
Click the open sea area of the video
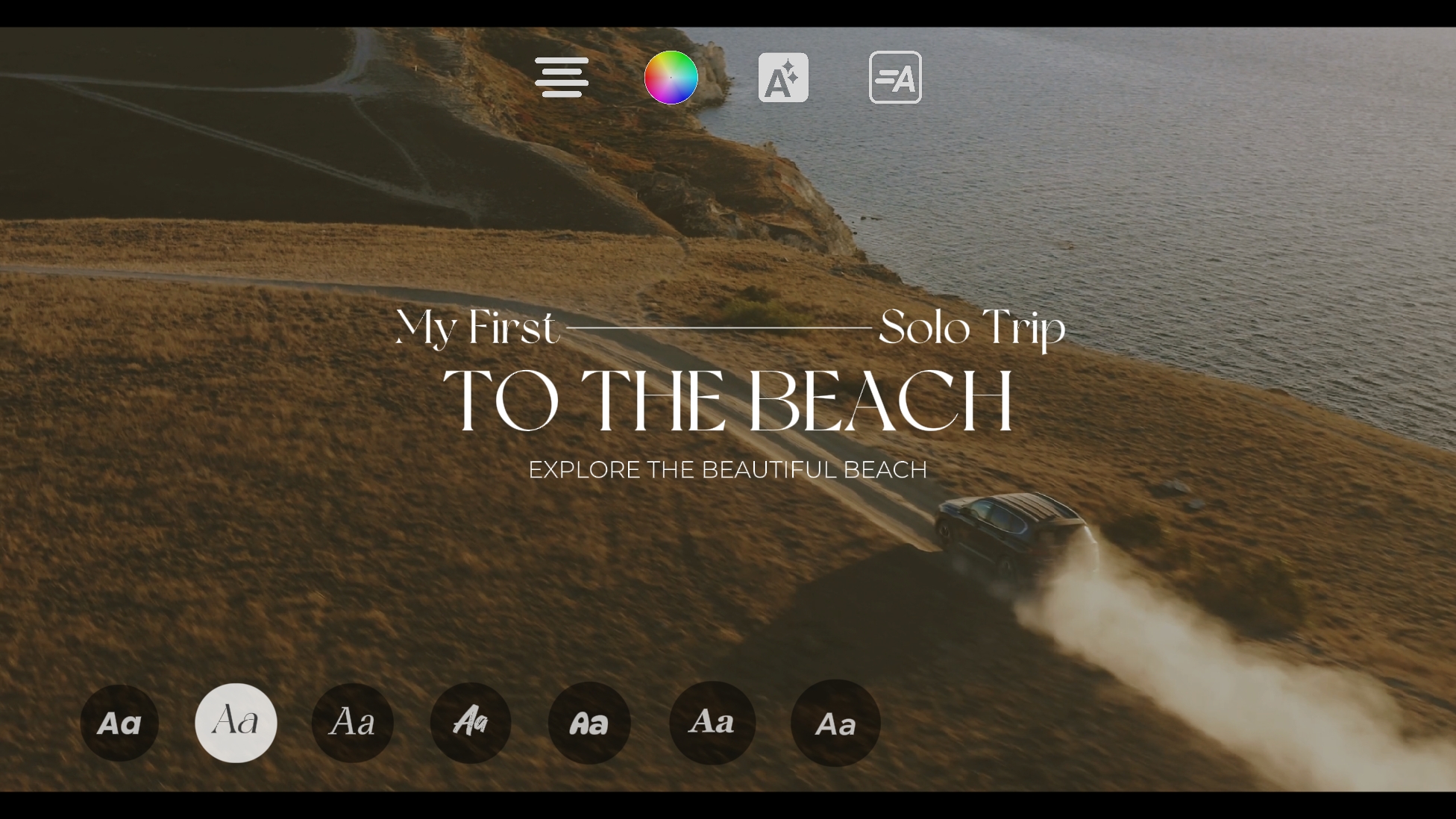[1193, 186]
